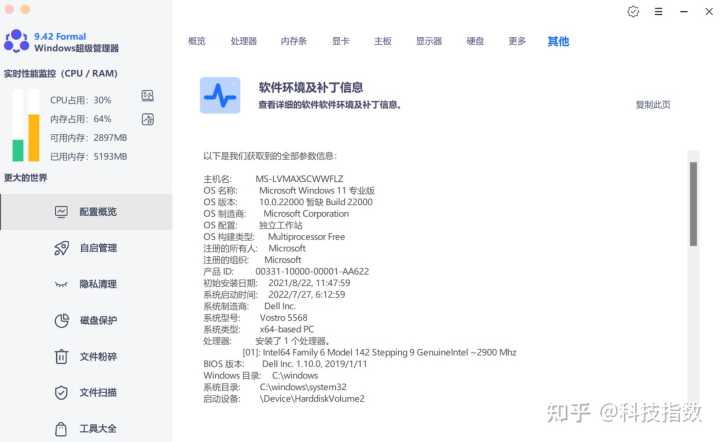This screenshot has height=442, width=720.
Task: Click the icon beside CPU占用 30%
Action: [x=147, y=95]
